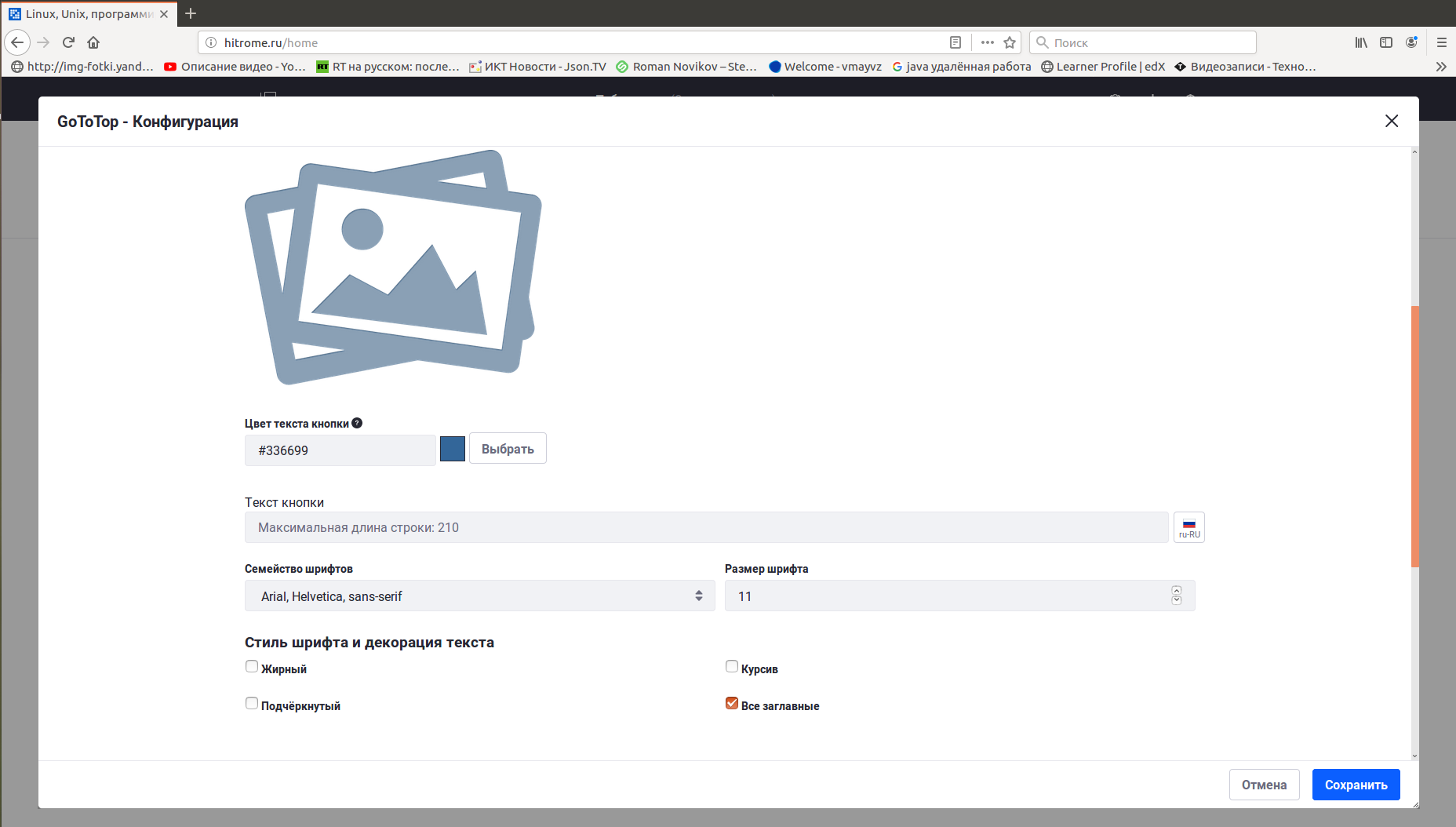Click the Отмена button
This screenshot has width=1456, height=827.
1264,785
